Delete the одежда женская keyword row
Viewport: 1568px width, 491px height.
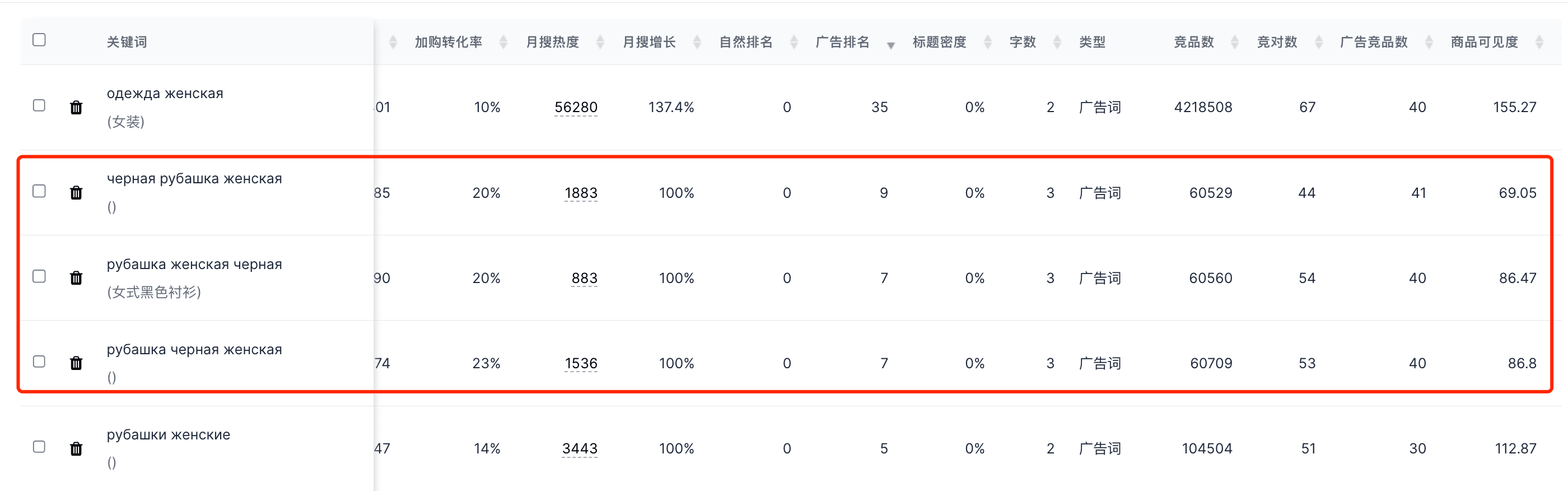(76, 108)
